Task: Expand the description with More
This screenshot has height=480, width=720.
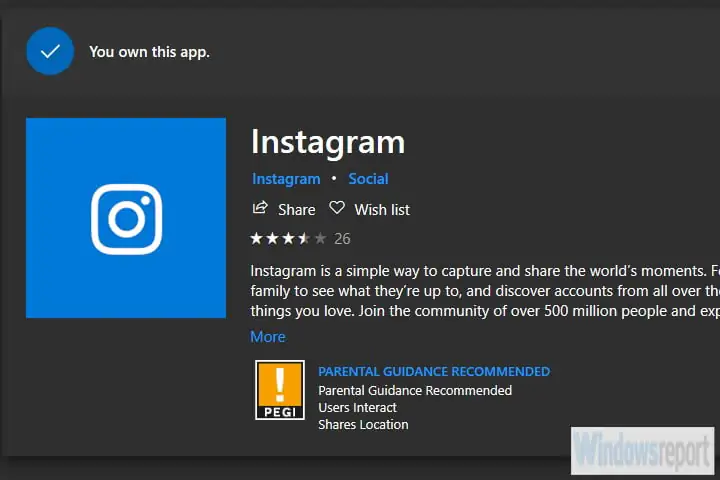Action: tap(267, 337)
